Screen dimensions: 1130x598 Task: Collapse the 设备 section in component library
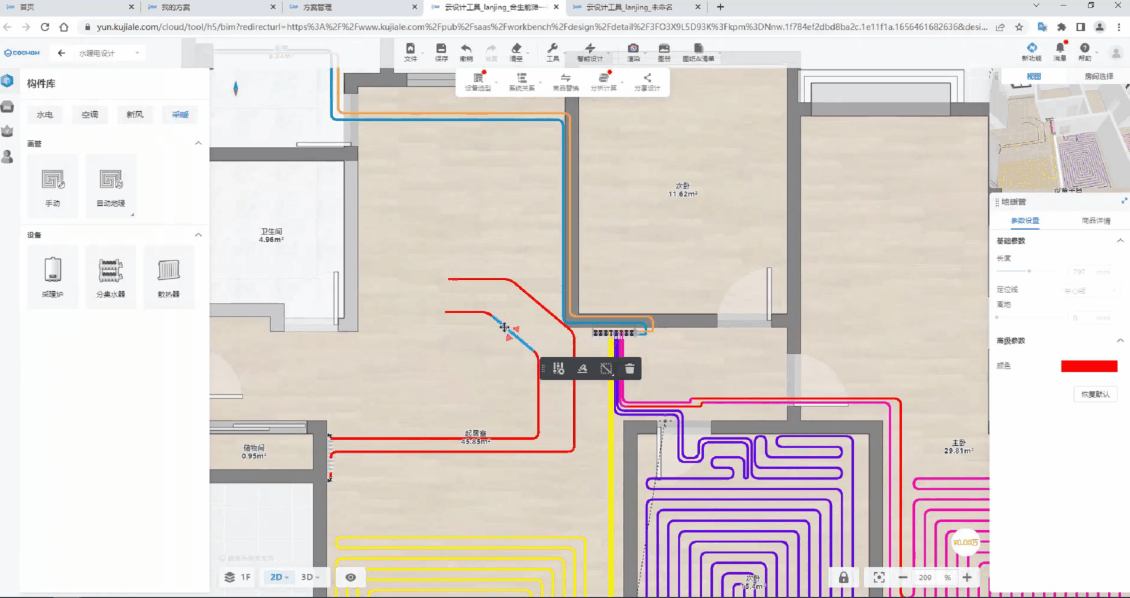tap(198, 235)
